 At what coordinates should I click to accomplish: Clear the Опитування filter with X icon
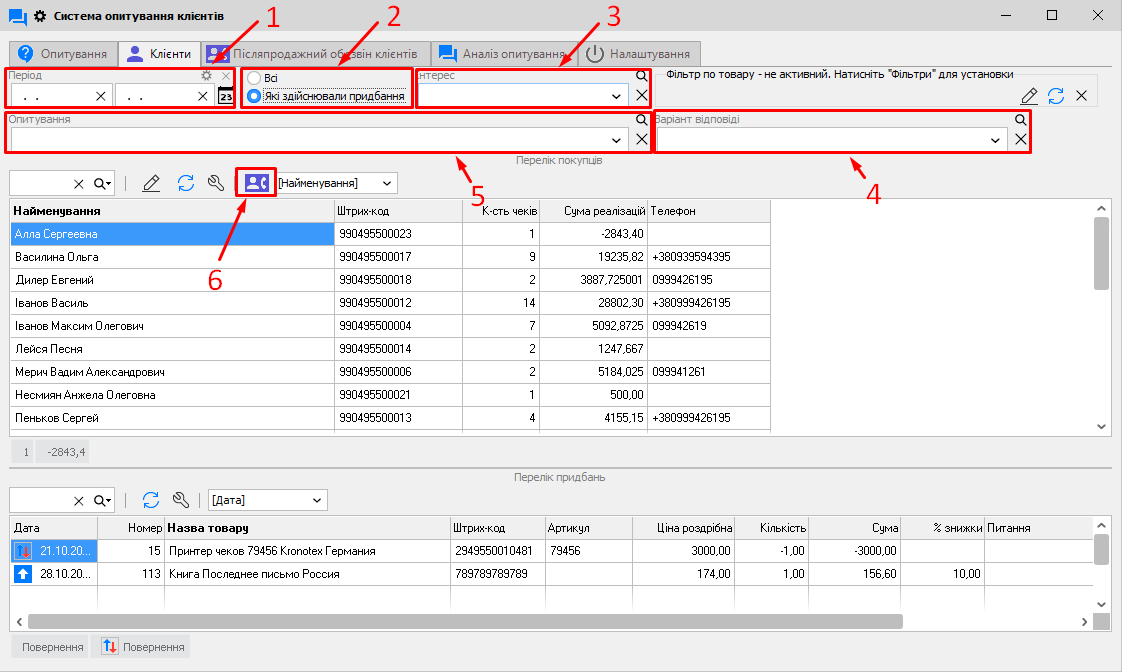pyautogui.click(x=642, y=140)
